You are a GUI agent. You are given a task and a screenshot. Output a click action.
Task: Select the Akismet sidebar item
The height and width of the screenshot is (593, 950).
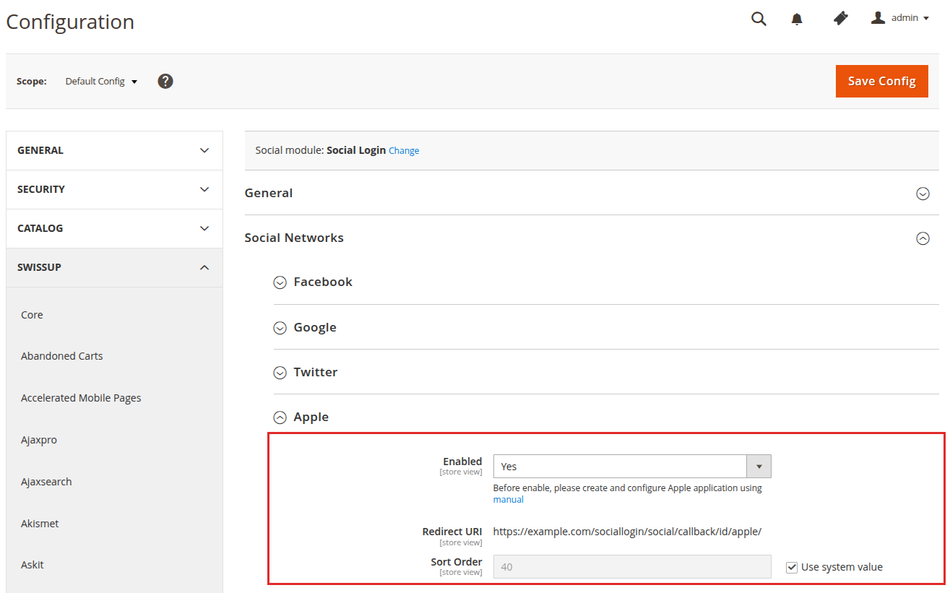[39, 523]
